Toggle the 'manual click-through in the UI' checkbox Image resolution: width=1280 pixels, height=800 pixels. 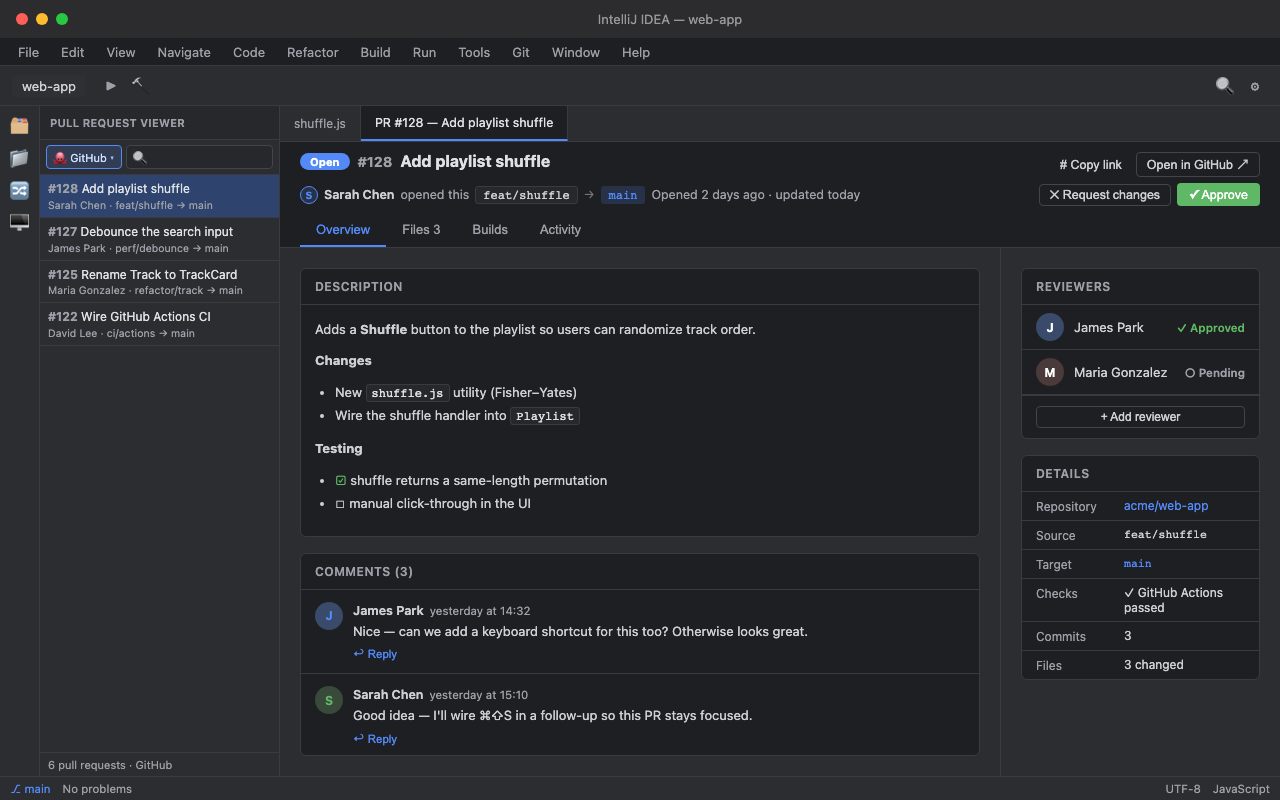click(x=340, y=504)
